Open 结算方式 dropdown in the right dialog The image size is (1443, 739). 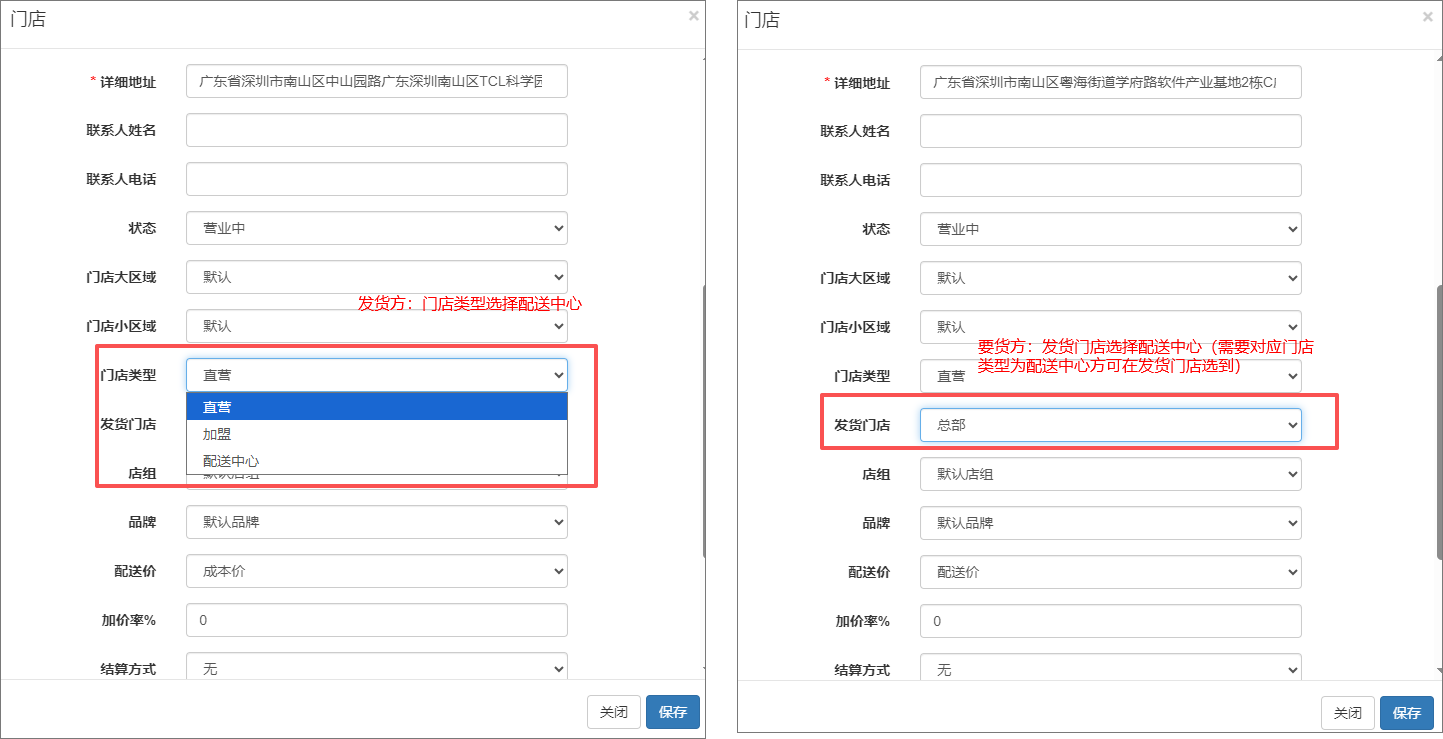point(1110,669)
